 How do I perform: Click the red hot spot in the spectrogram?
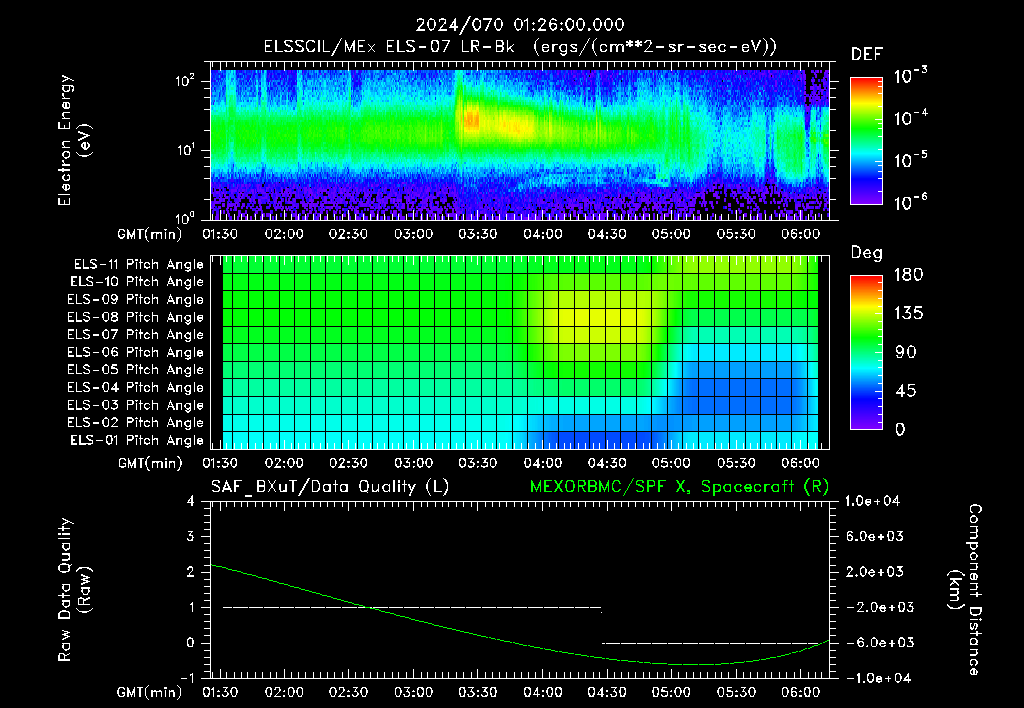coord(472,120)
